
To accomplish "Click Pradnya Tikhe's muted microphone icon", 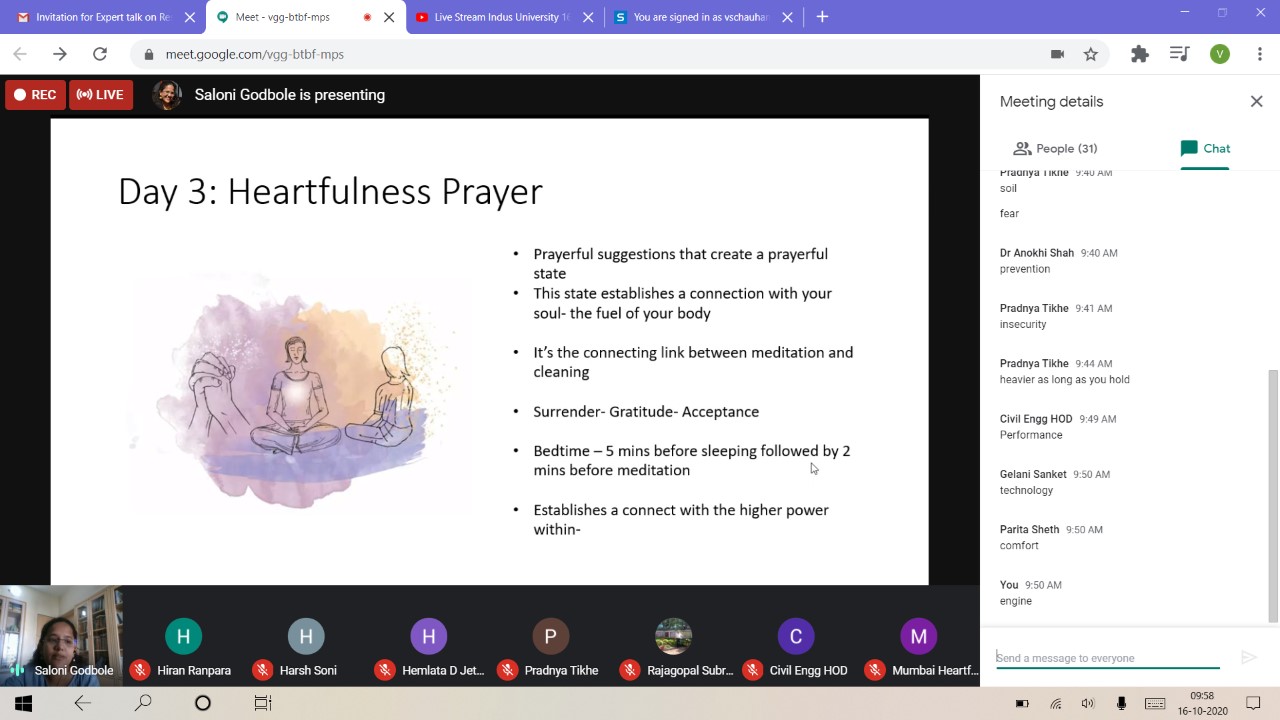I will (x=508, y=670).
